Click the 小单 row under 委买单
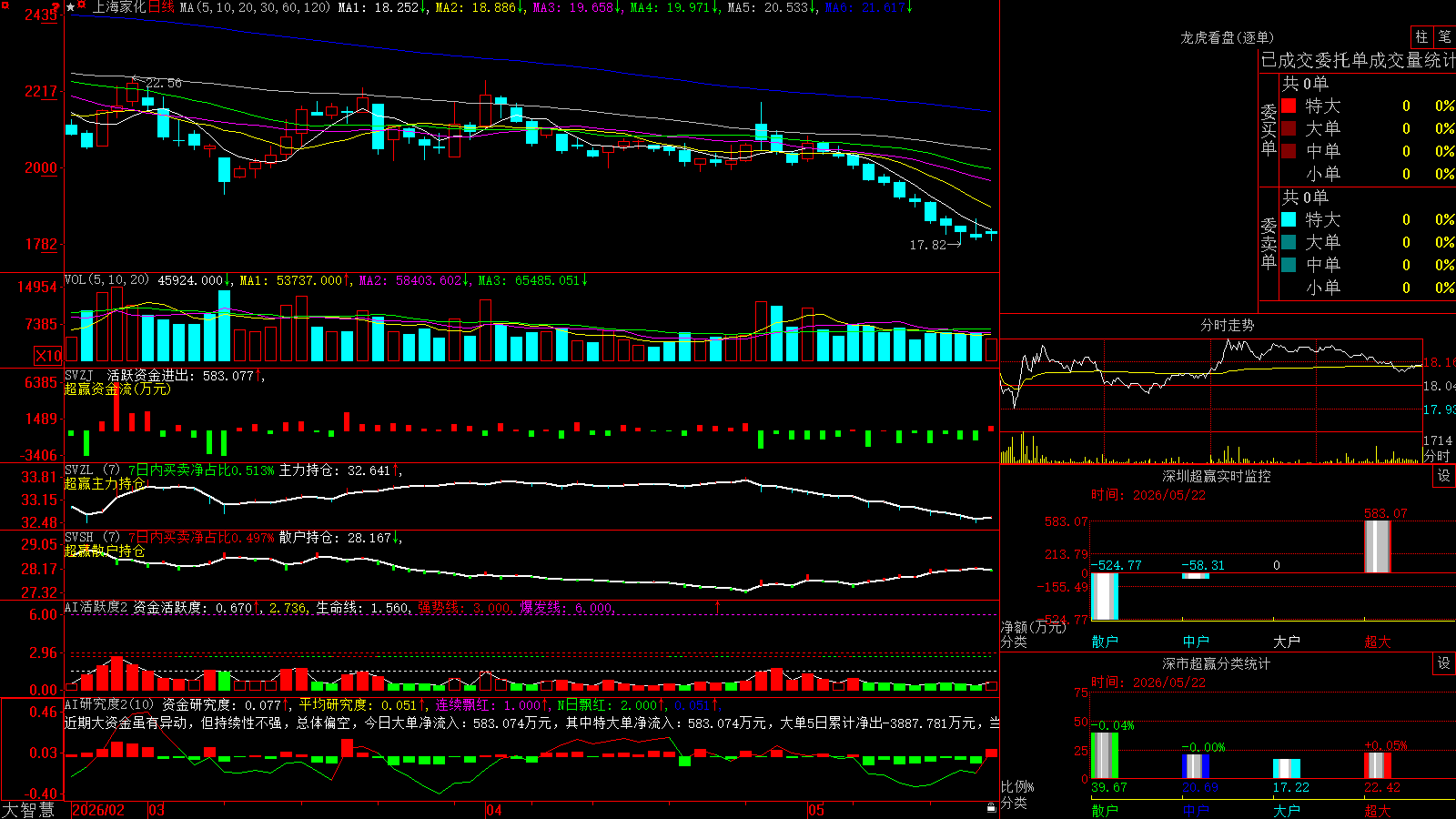 [x=1368, y=174]
